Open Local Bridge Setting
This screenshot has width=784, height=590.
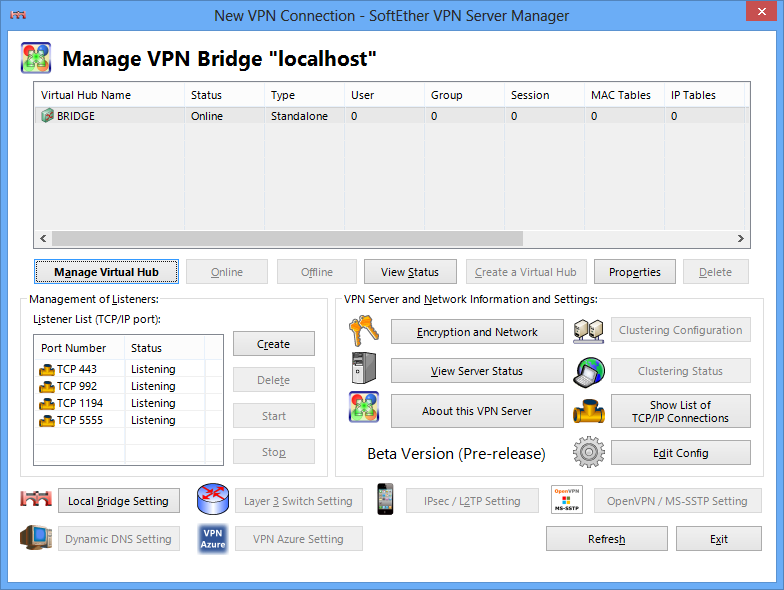pos(118,500)
